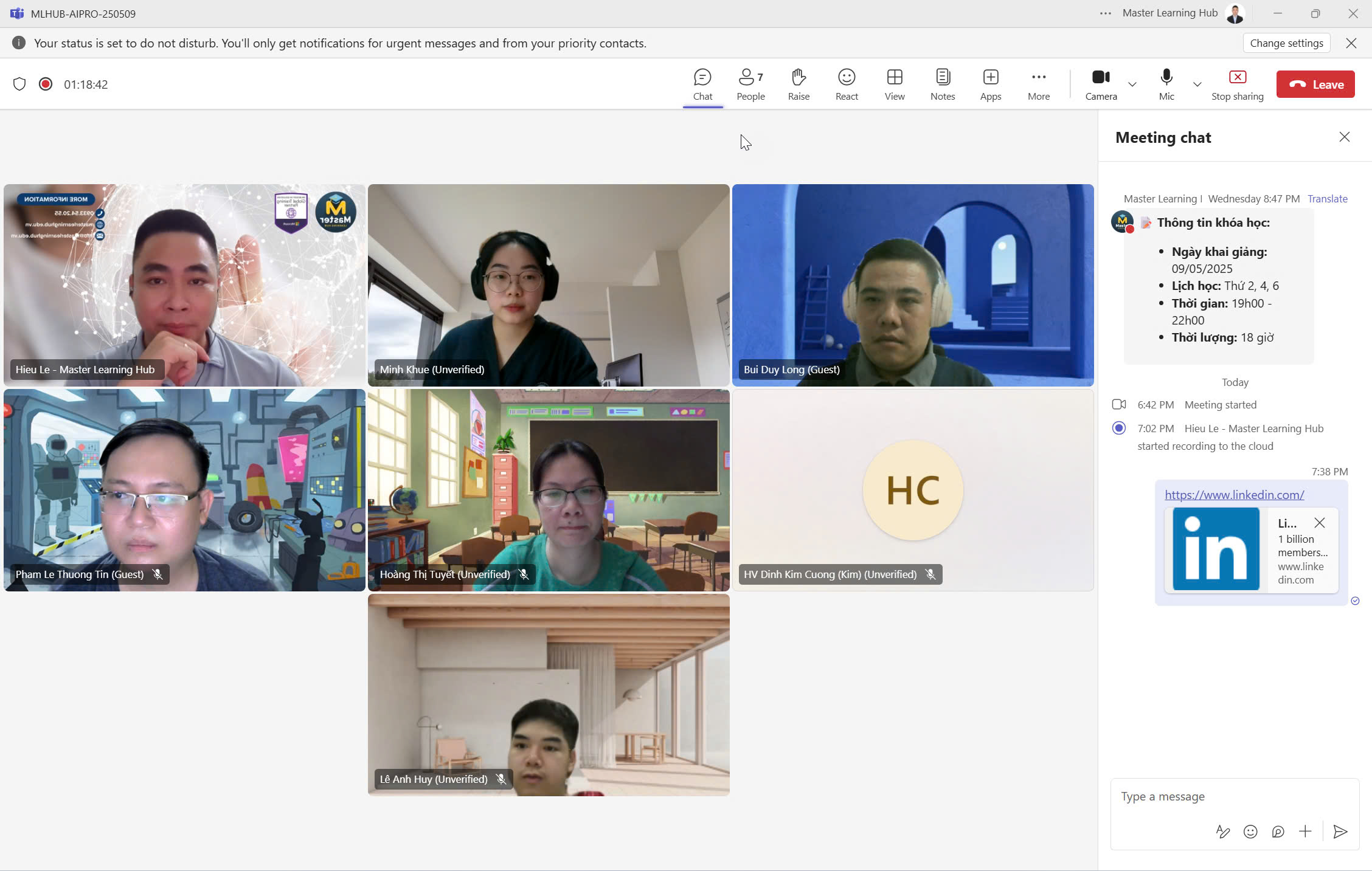The width and height of the screenshot is (1372, 871).
Task: Send the chat message
Action: (x=1340, y=831)
